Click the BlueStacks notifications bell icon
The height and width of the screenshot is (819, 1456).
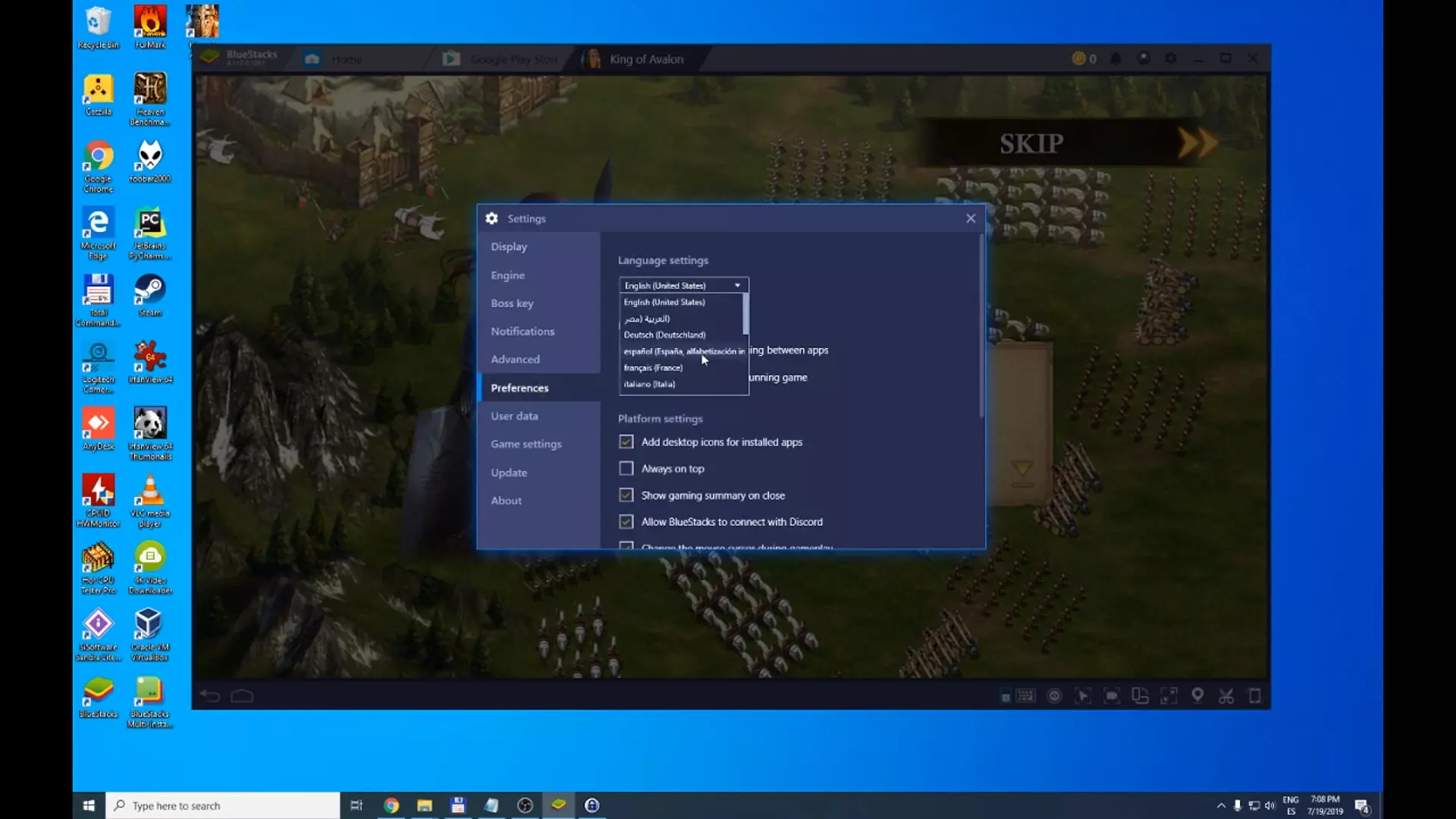(1116, 58)
